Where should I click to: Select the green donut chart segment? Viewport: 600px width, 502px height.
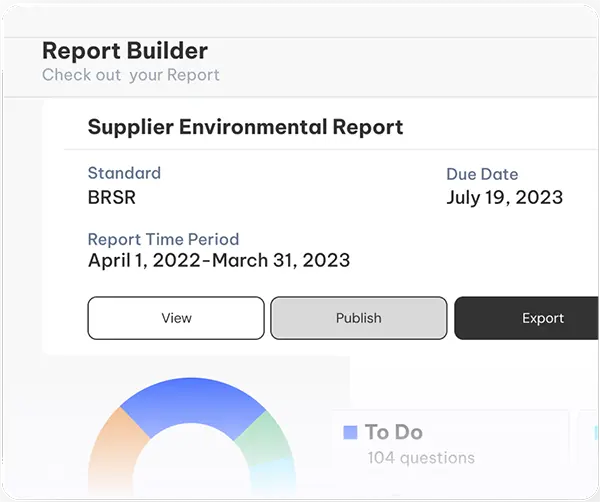pyautogui.click(x=264, y=436)
